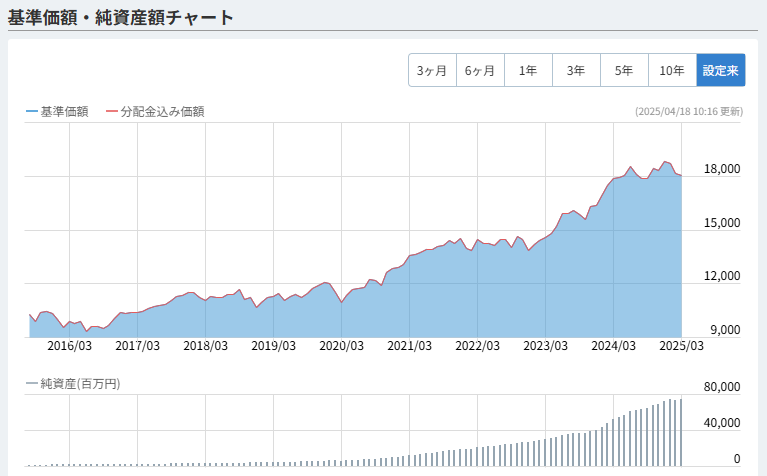Click the 2025/03 x-axis label
Viewport: 767px width, 476px height.
click(x=681, y=346)
